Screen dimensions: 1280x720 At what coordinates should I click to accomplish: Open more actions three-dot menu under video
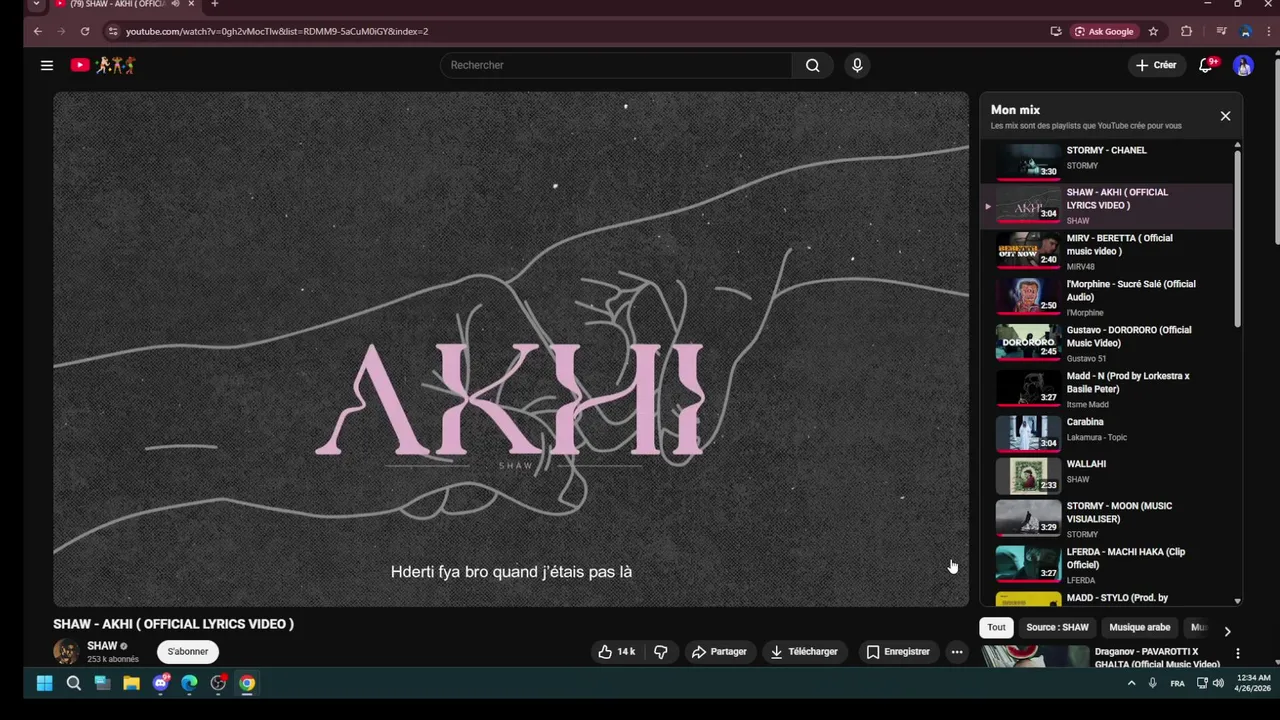coord(957,652)
